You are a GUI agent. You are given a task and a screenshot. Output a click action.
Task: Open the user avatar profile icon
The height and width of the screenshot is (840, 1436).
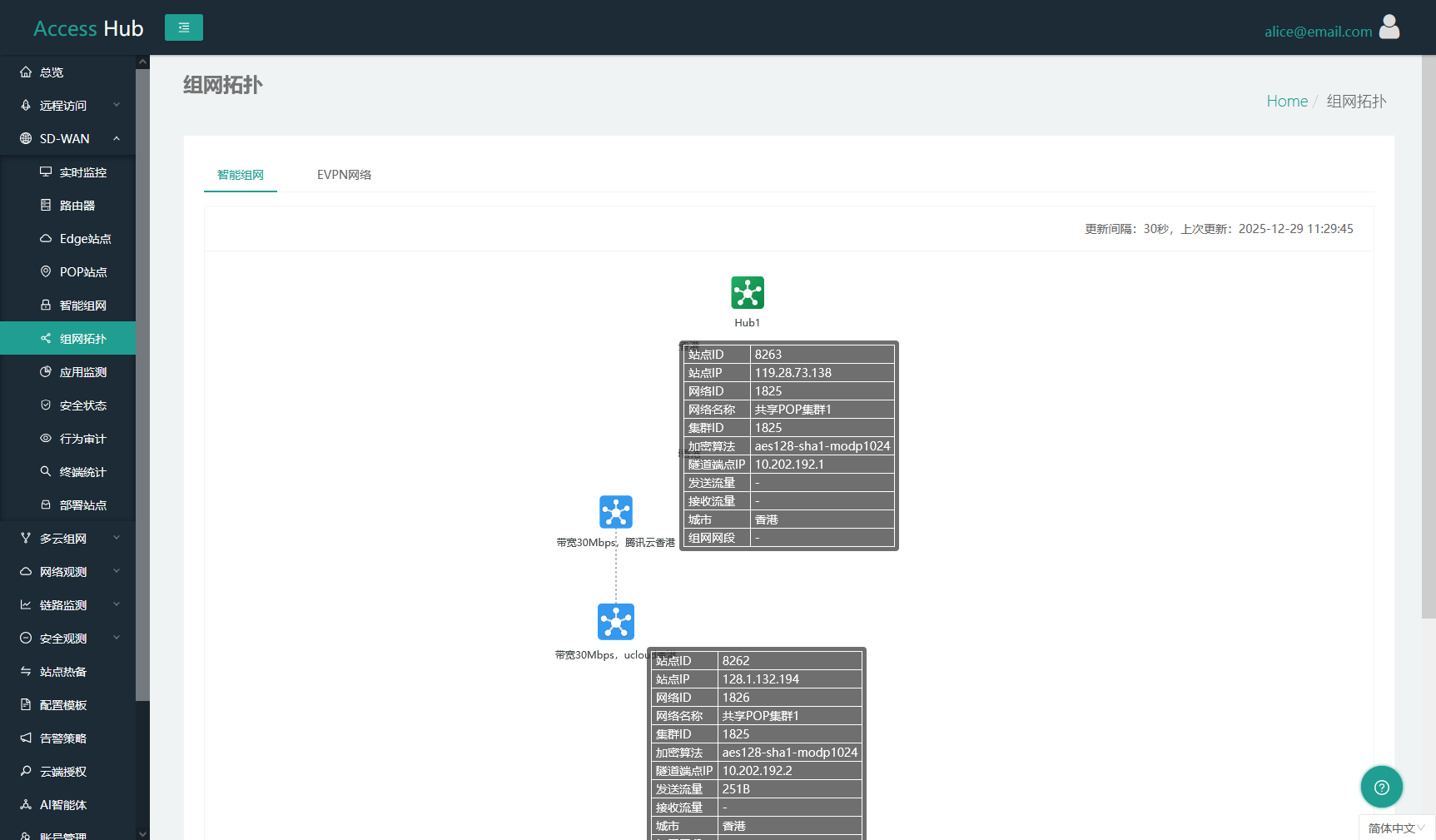click(x=1389, y=27)
